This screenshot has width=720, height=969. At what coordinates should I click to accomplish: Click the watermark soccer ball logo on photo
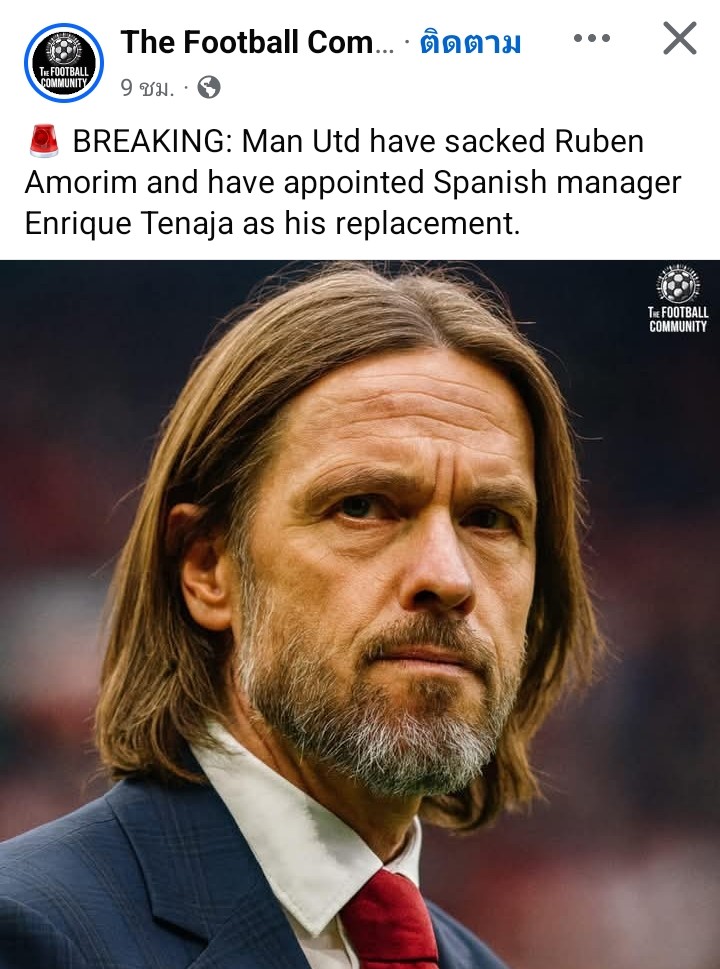click(x=678, y=284)
